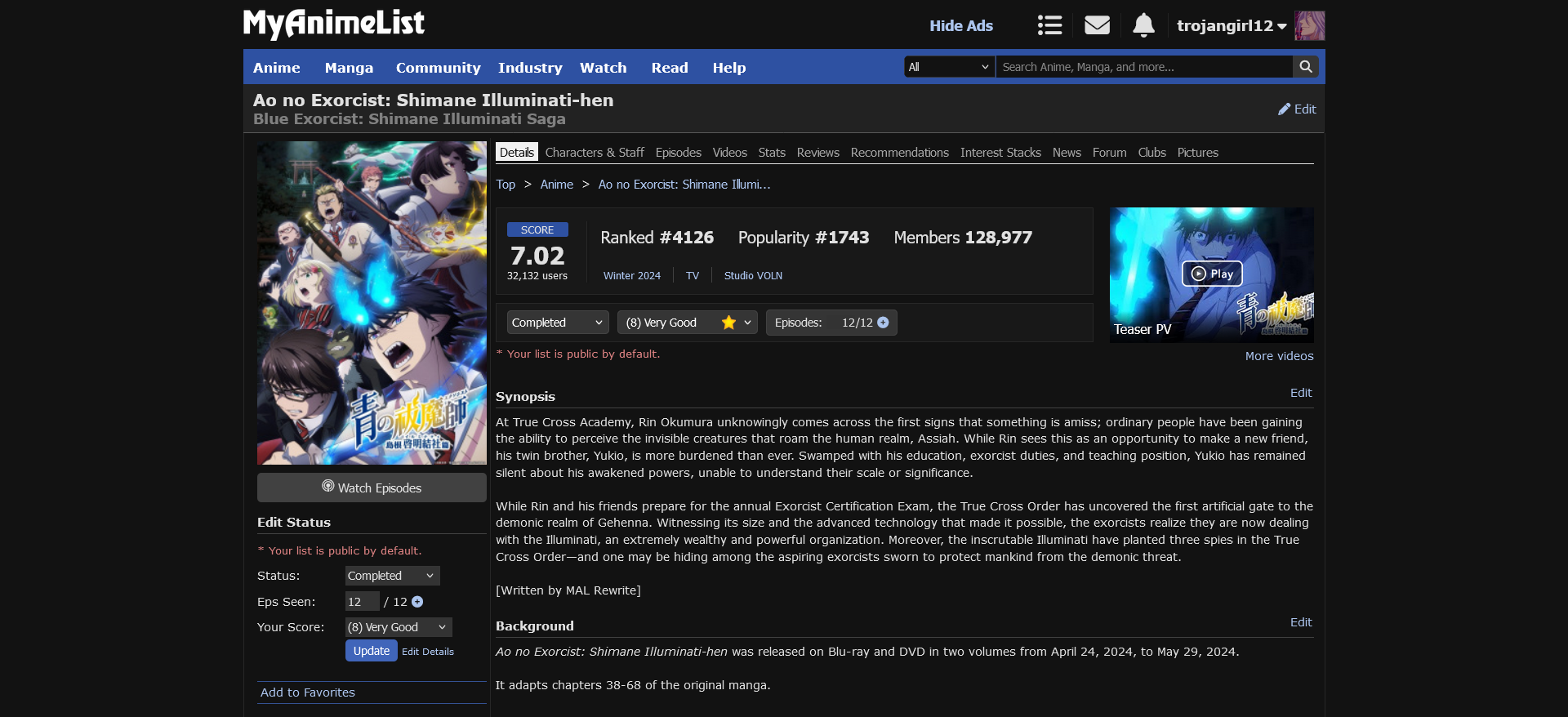
Task: Switch to the Characters & Staff tab
Action: [594, 153]
